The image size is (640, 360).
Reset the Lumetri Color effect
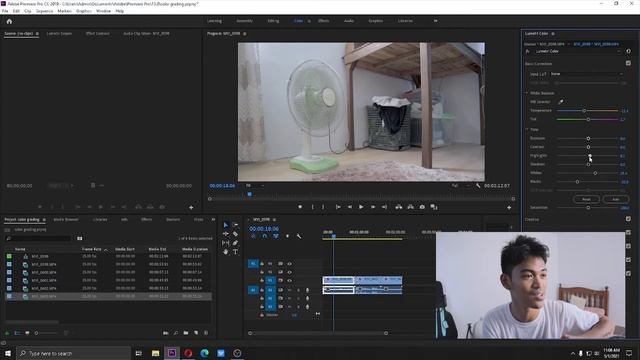[x=628, y=51]
